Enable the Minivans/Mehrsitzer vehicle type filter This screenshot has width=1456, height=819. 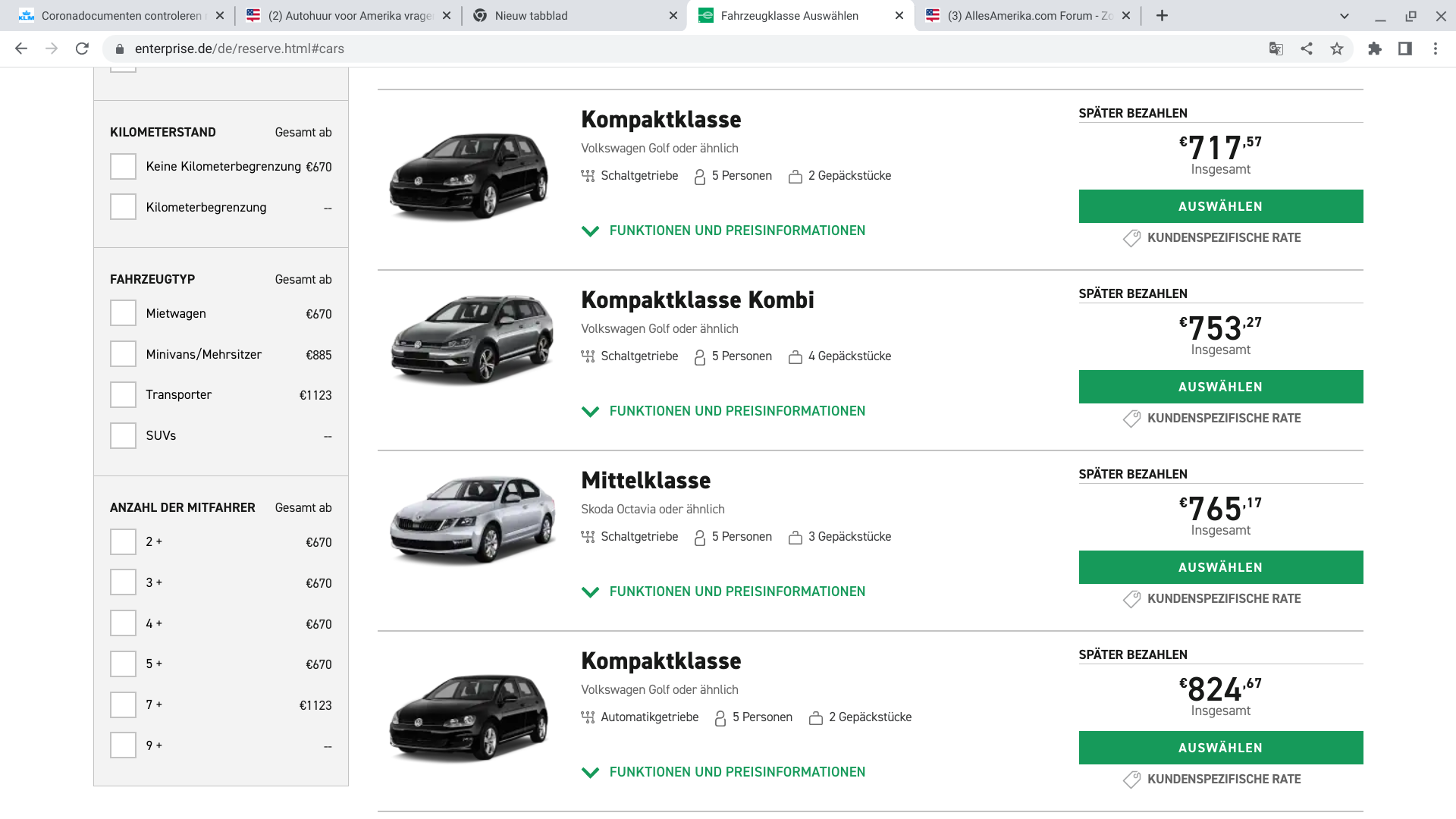(x=123, y=354)
